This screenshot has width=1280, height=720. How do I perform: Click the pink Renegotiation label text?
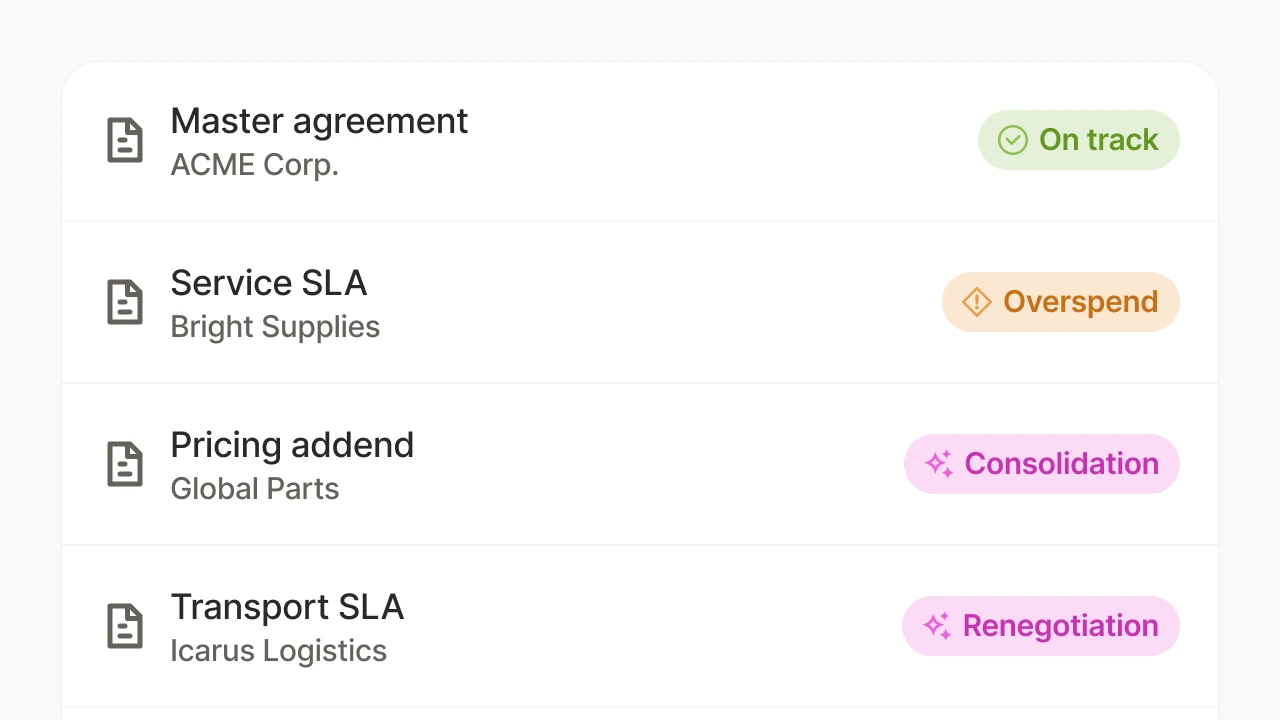point(1060,626)
